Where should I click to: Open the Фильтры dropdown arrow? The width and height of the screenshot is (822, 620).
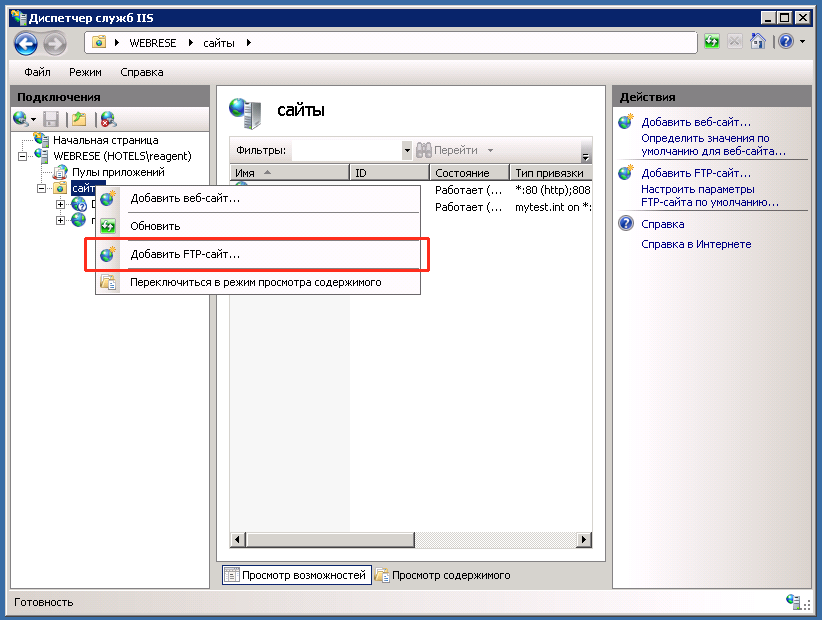407,150
